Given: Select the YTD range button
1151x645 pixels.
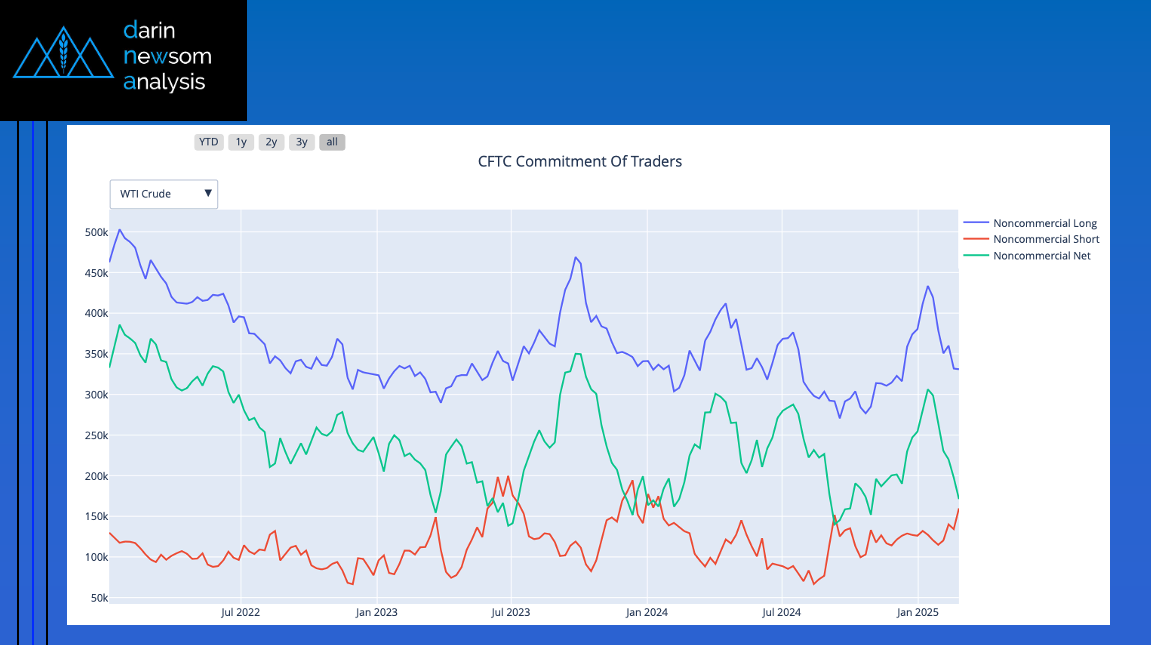Looking at the screenshot, I should pos(208,142).
